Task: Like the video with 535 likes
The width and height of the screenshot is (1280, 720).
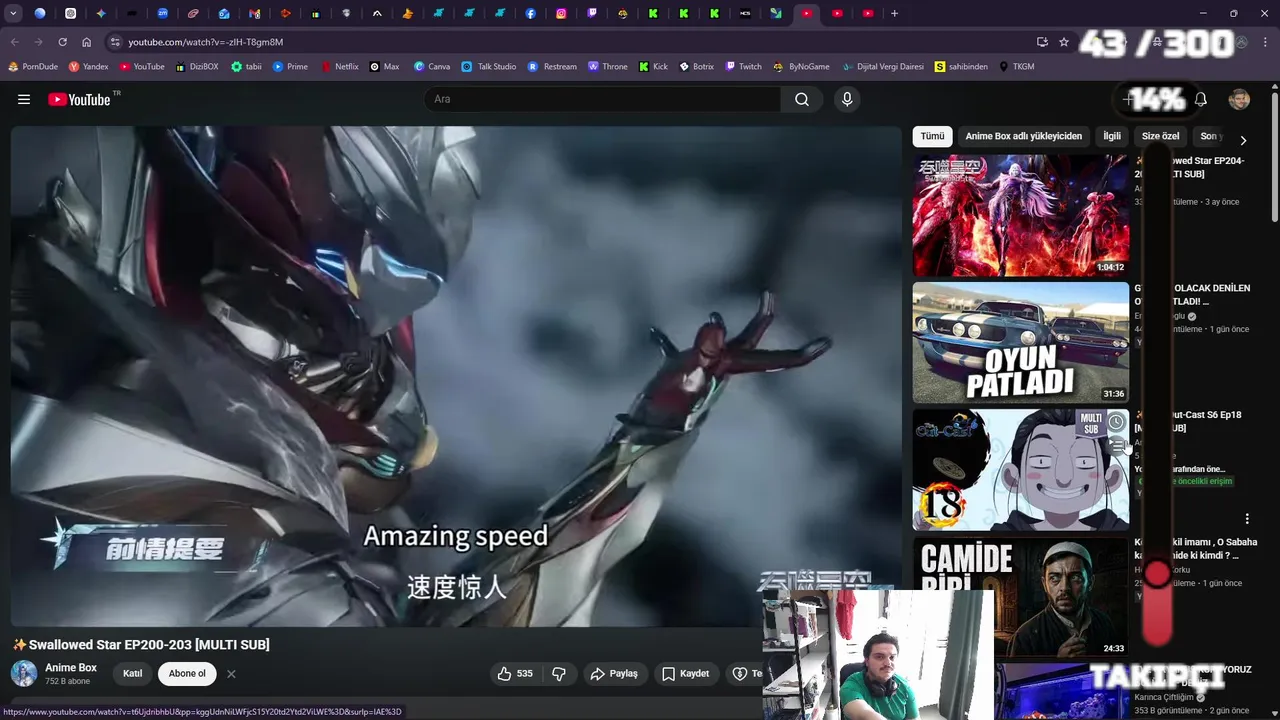Action: [x=515, y=674]
